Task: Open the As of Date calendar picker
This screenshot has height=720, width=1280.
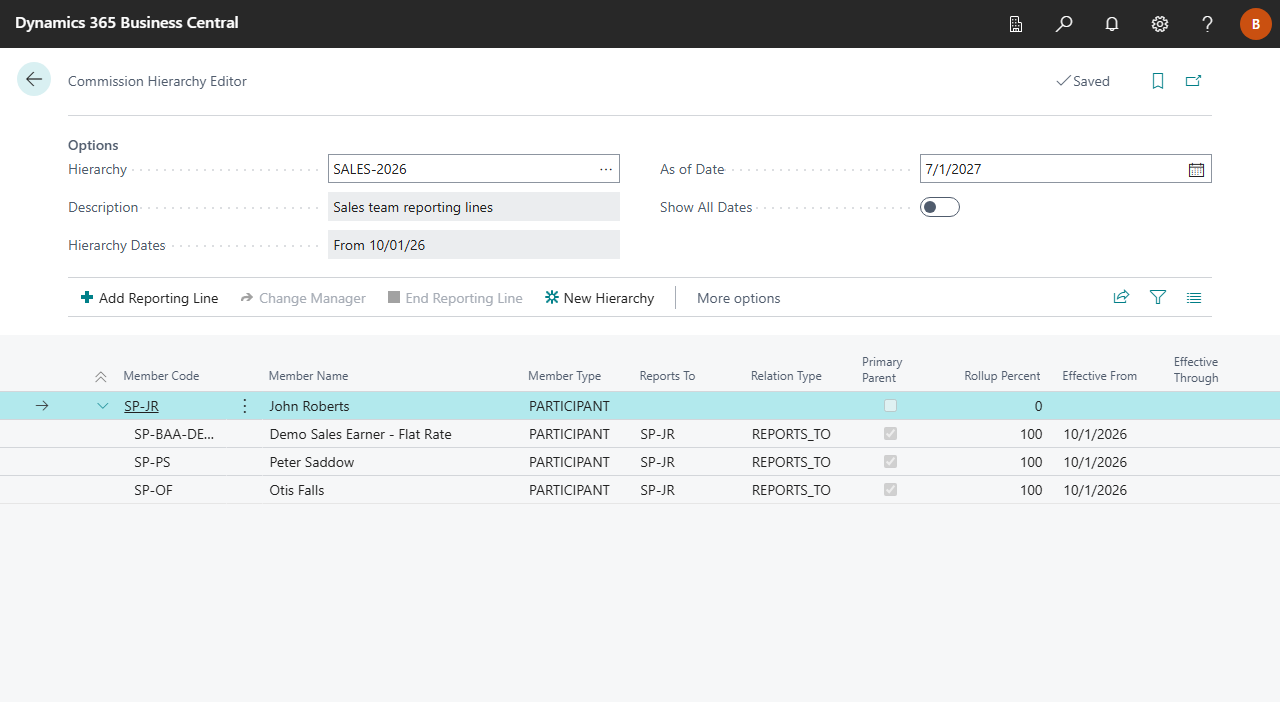Action: point(1196,169)
